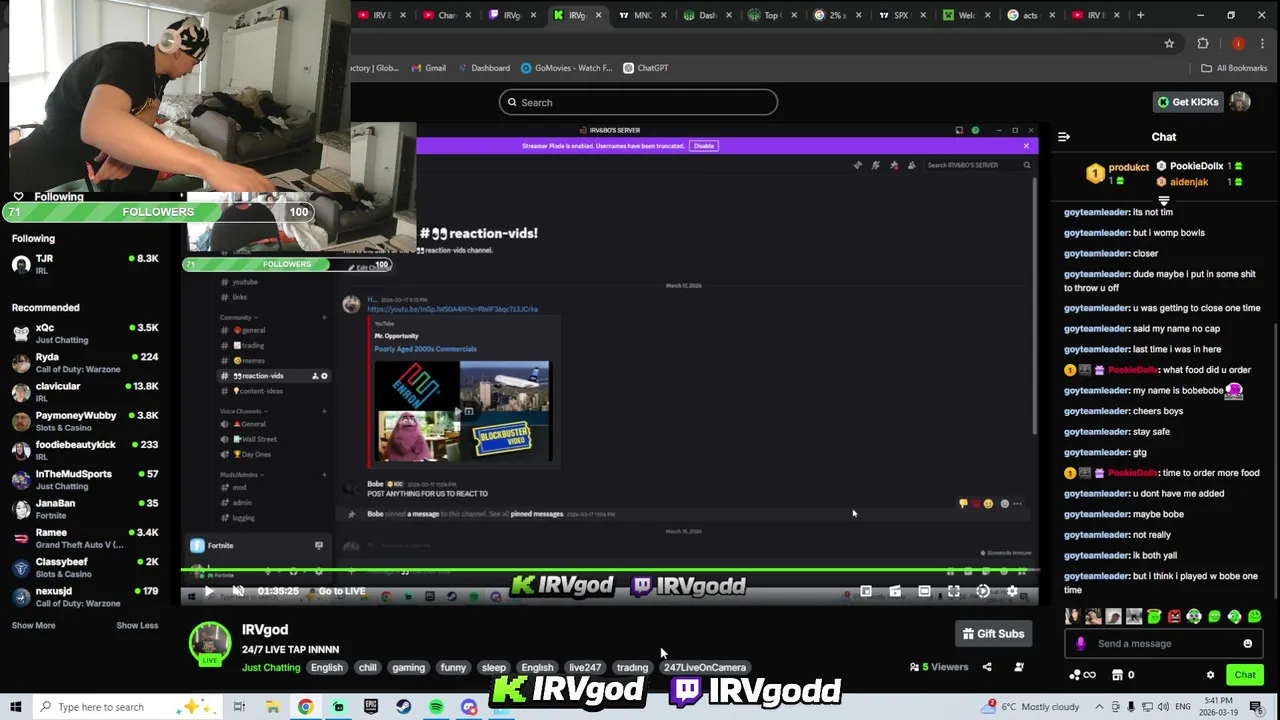
Task: Open Chrome extensions puzzle icon
Action: point(1203,44)
